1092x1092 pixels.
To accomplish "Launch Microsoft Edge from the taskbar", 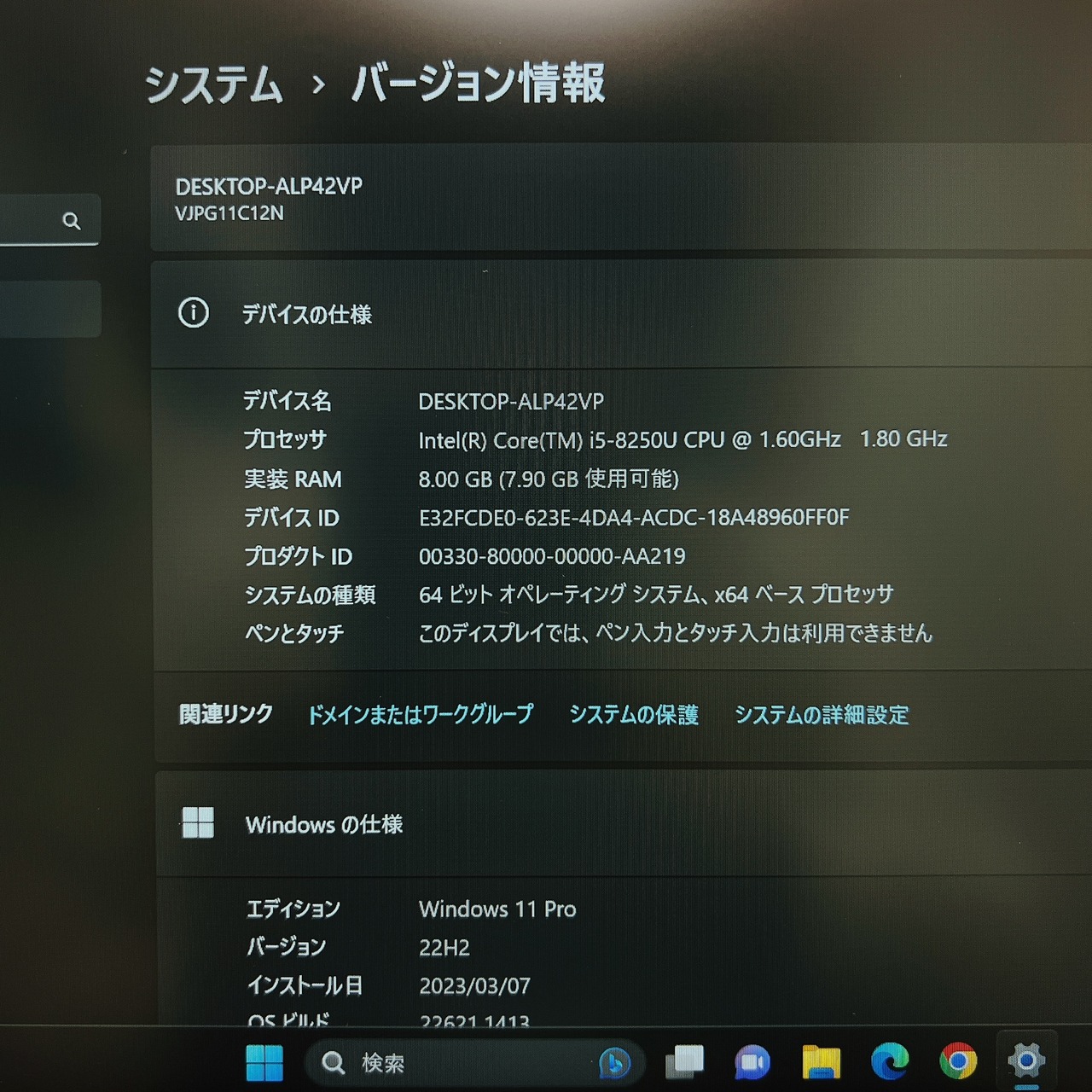I will pyautogui.click(x=890, y=1062).
